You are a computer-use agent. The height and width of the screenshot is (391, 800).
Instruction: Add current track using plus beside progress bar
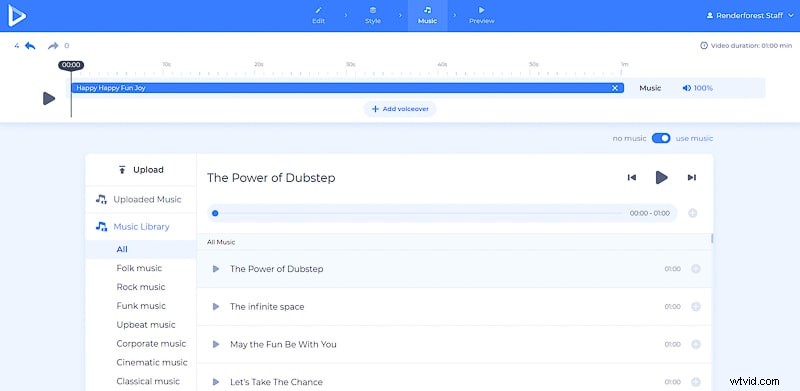tap(692, 213)
